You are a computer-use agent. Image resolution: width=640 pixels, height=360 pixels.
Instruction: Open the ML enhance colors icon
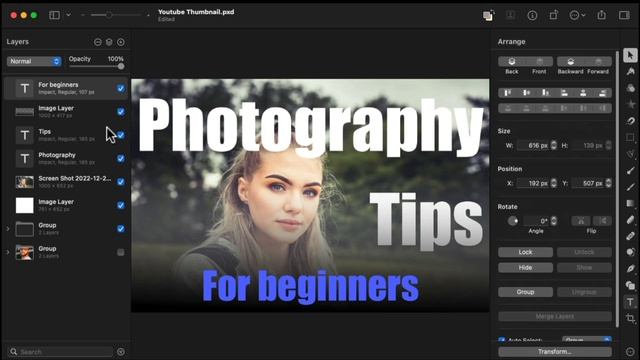pyautogui.click(x=488, y=16)
